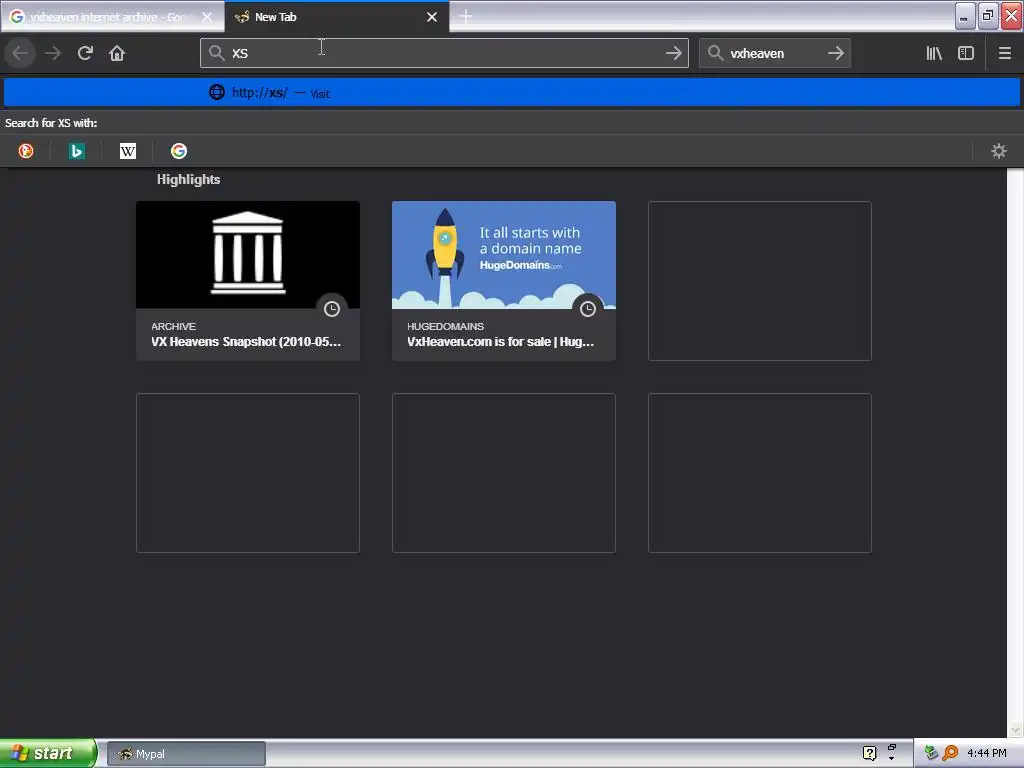
Task: Close the New Tab tab
Action: tap(432, 17)
